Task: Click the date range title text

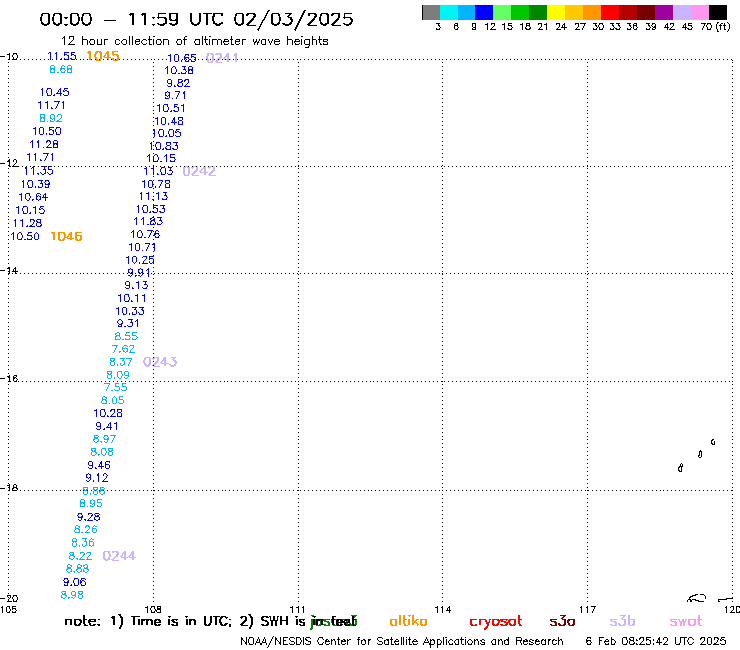Action: (x=196, y=19)
